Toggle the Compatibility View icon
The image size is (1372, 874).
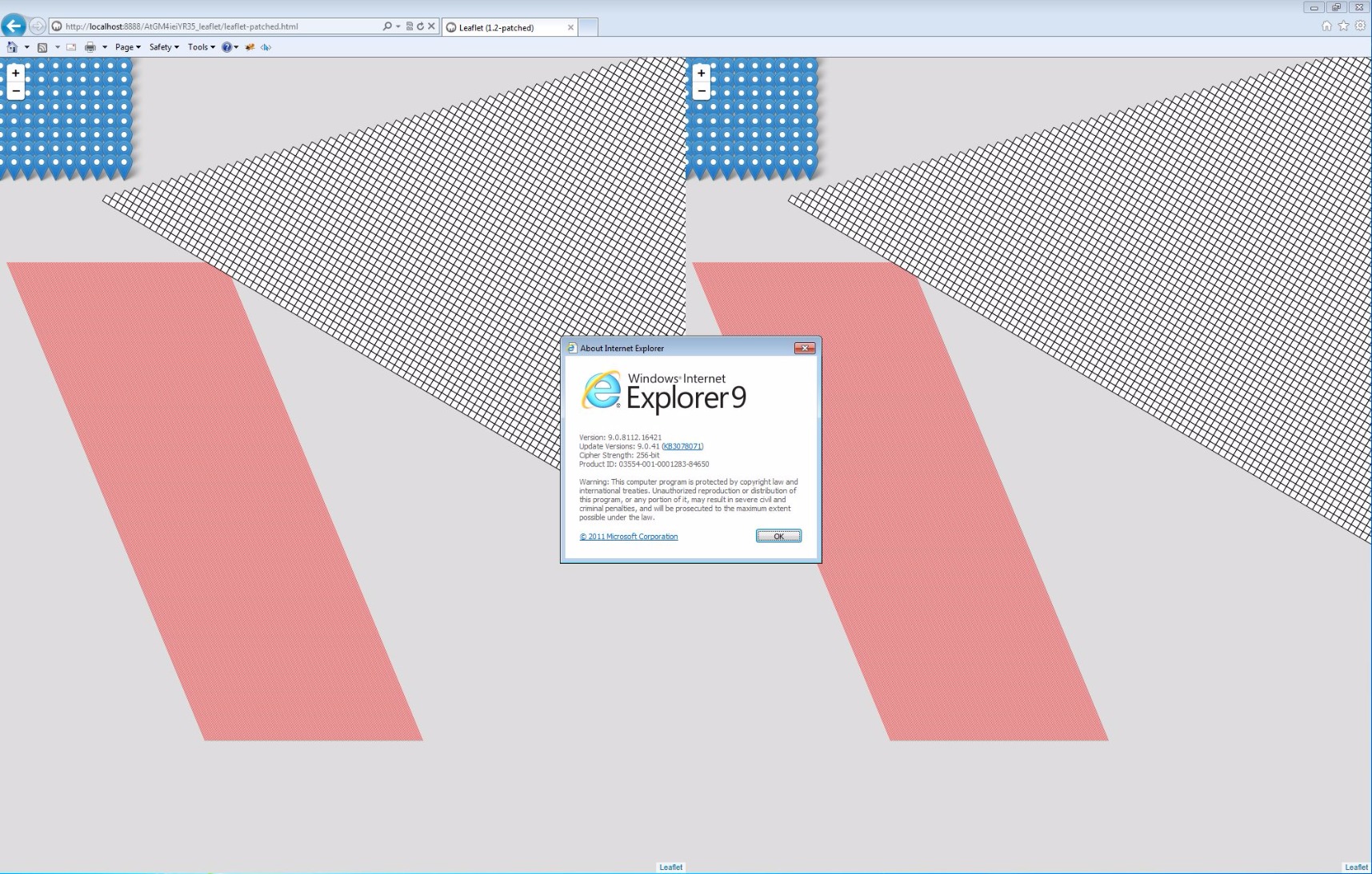(410, 26)
